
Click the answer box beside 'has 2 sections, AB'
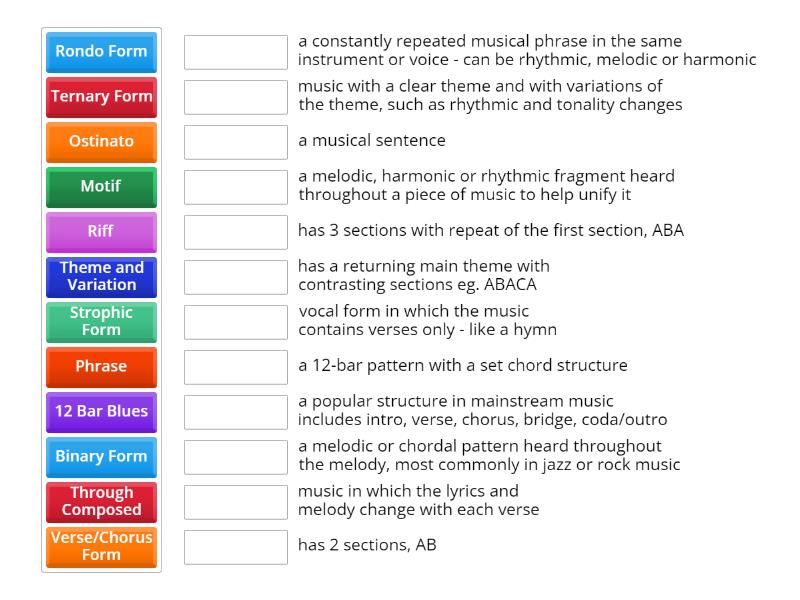pyautogui.click(x=236, y=547)
